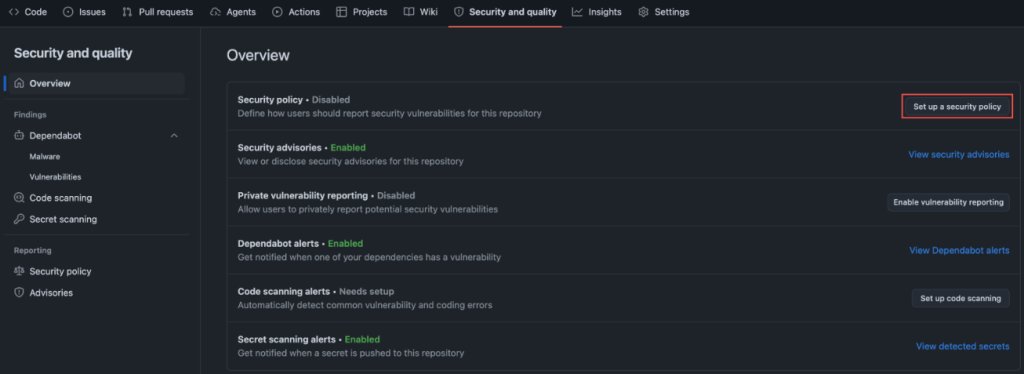This screenshot has width=1024, height=374.
Task: Click the Overview page heading
Action: coord(258,55)
